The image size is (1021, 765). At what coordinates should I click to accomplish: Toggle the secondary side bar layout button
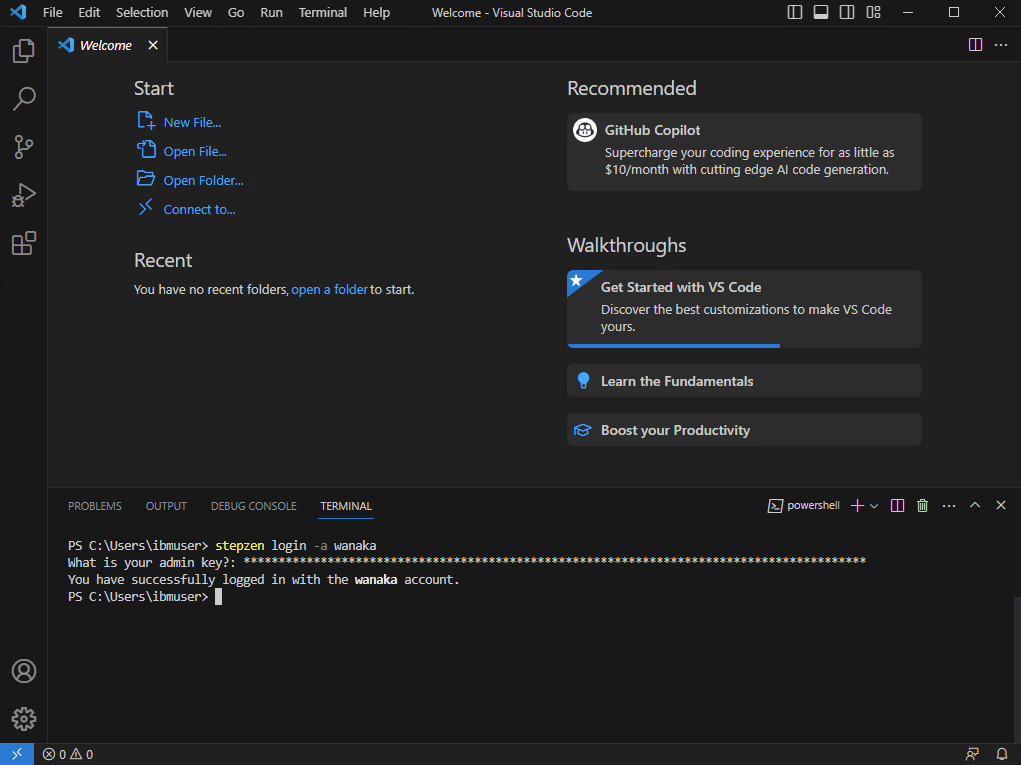(x=847, y=13)
